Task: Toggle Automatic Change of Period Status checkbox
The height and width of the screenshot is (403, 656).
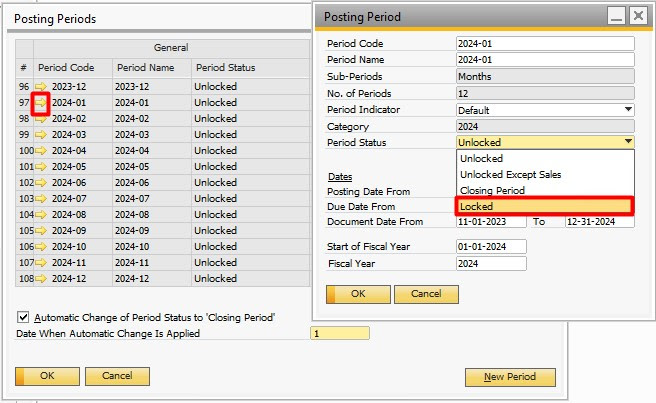Action: tap(24, 318)
